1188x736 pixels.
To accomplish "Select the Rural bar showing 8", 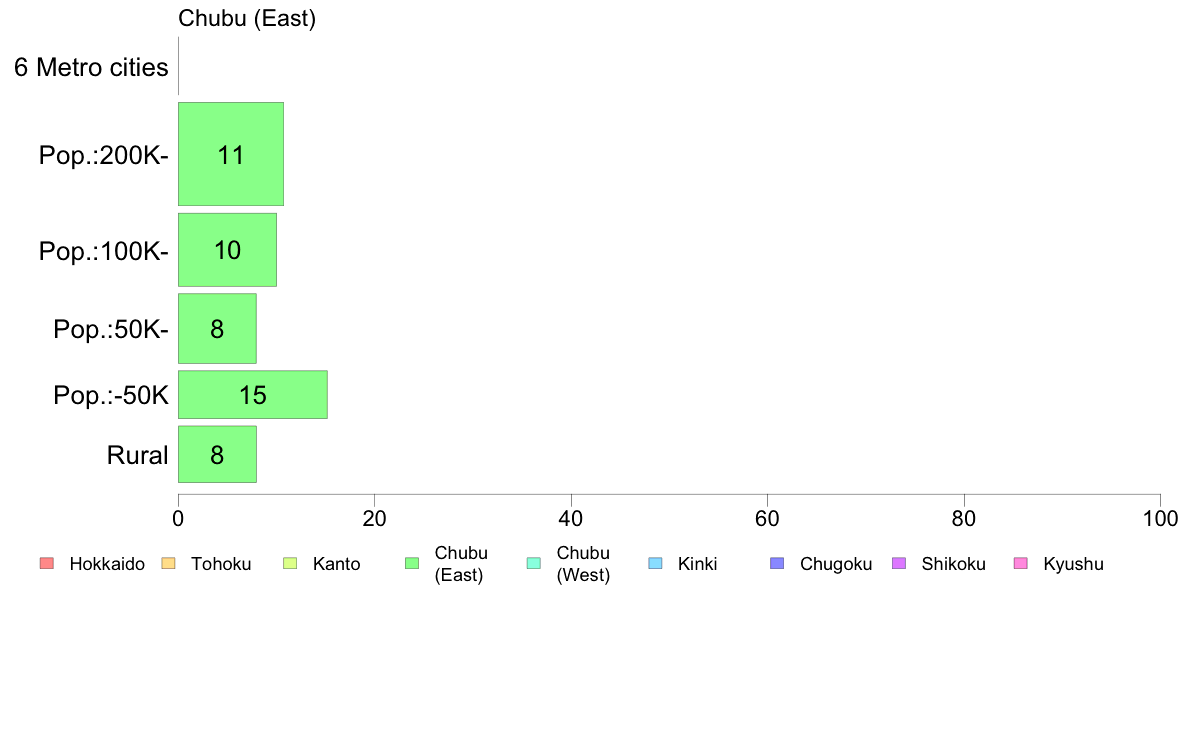I will (x=217, y=454).
